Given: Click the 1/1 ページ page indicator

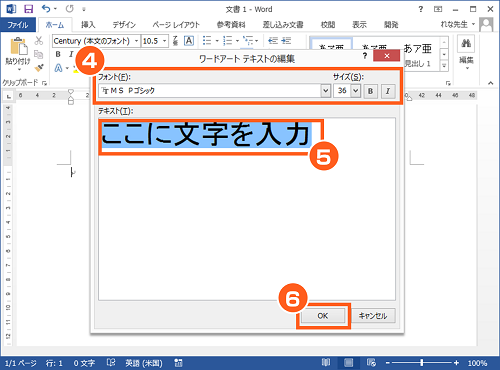Looking at the screenshot, I should [20, 363].
